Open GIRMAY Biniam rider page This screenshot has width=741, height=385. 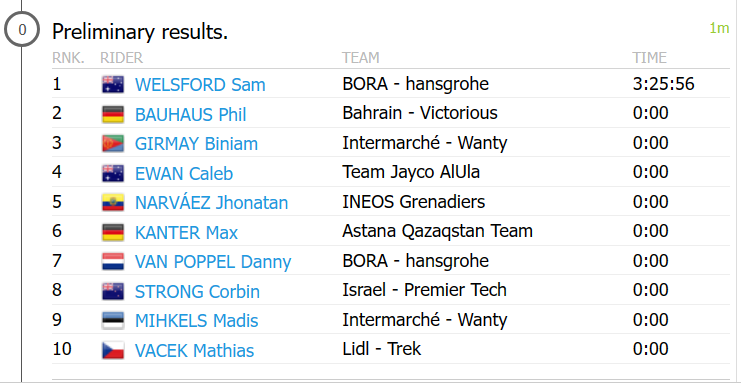tap(196, 144)
